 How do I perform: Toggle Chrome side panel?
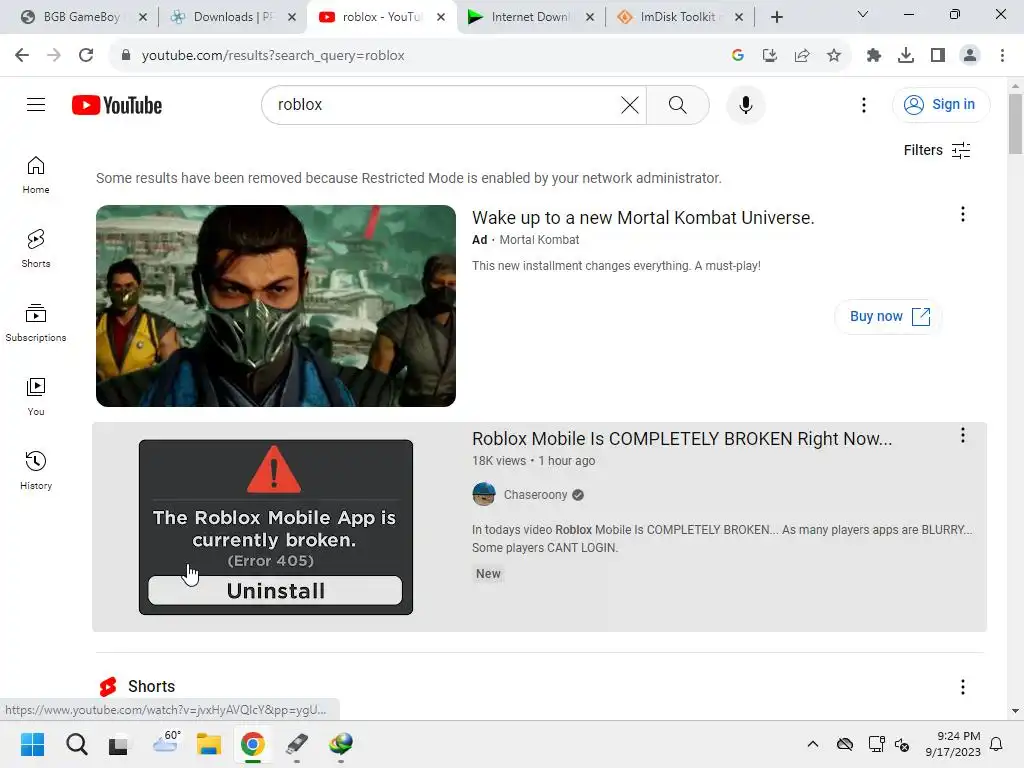(938, 56)
